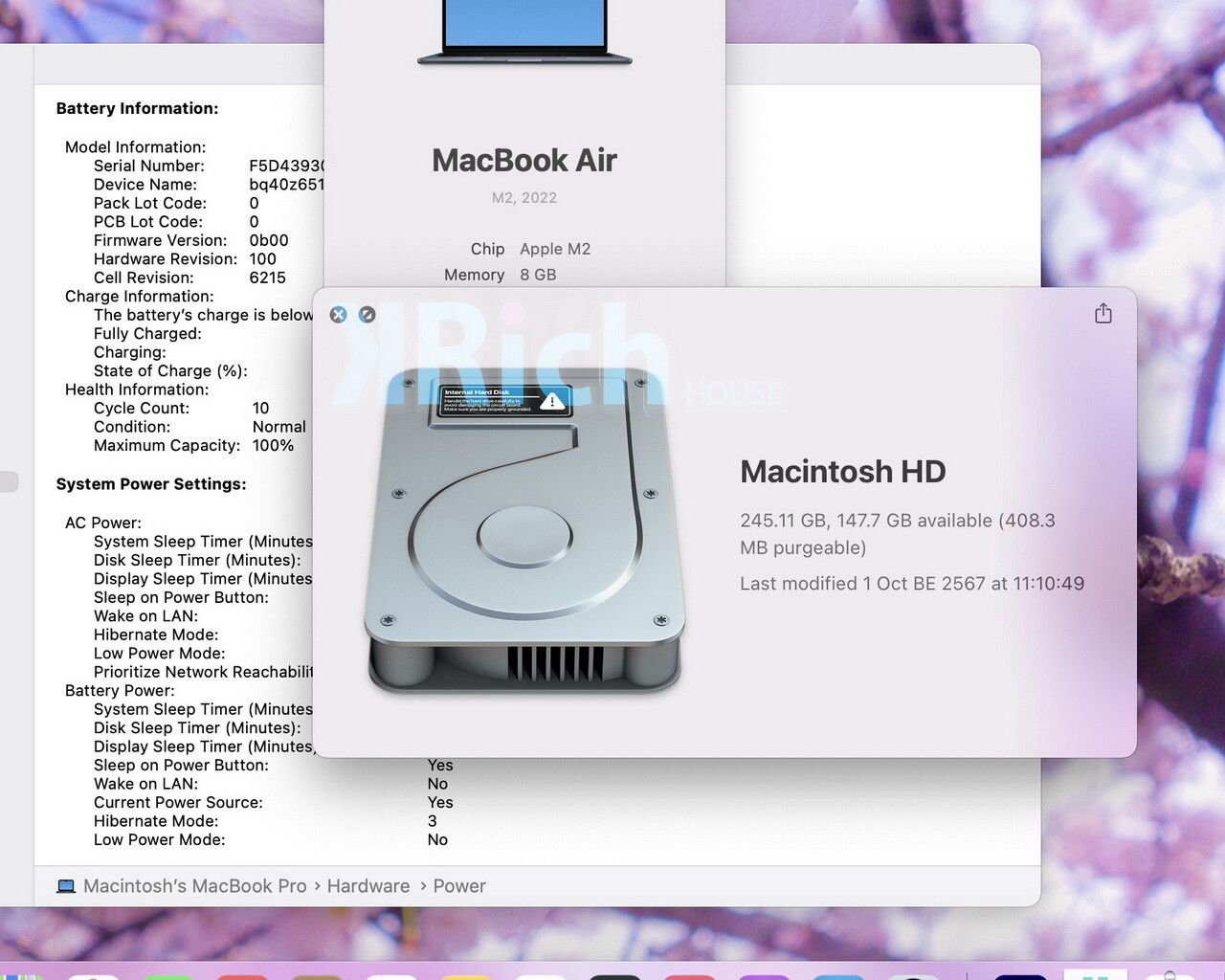Click the Hibernate Mode value "3" under Battery Power
The height and width of the screenshot is (980, 1225).
click(x=432, y=821)
